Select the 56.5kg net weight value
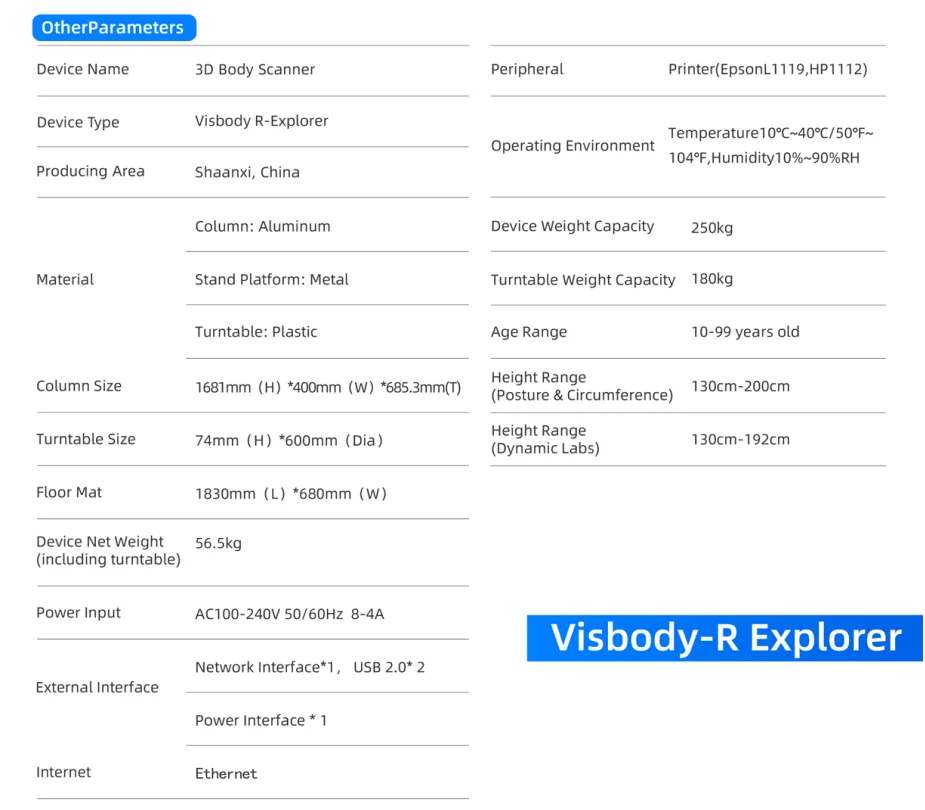Viewport: 925px width, 810px height. (x=218, y=543)
